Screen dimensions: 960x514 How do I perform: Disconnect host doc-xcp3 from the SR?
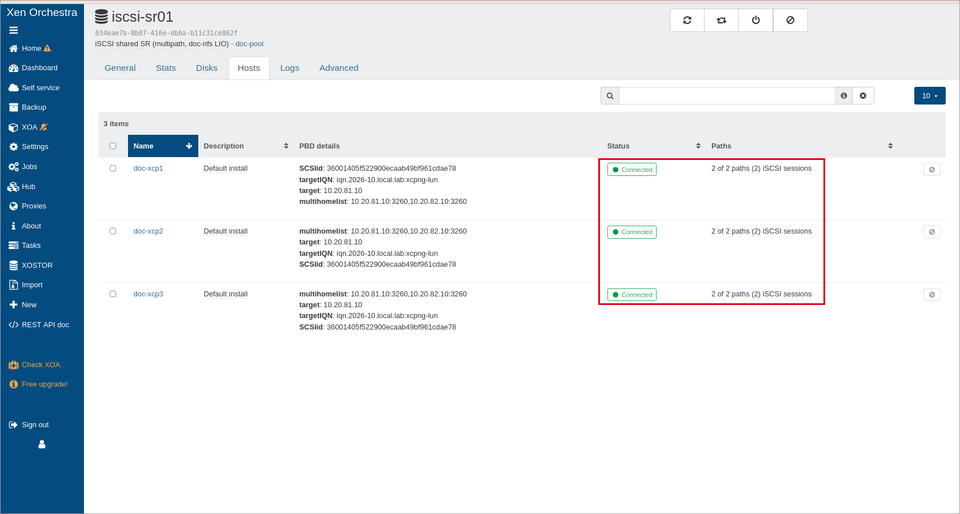pyautogui.click(x=932, y=295)
